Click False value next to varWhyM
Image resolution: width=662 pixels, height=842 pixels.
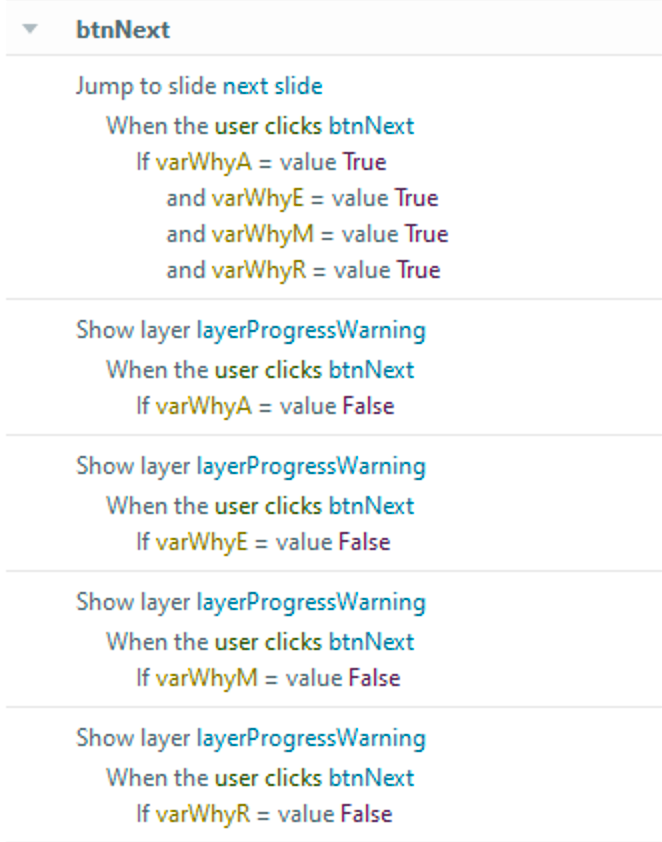point(374,678)
